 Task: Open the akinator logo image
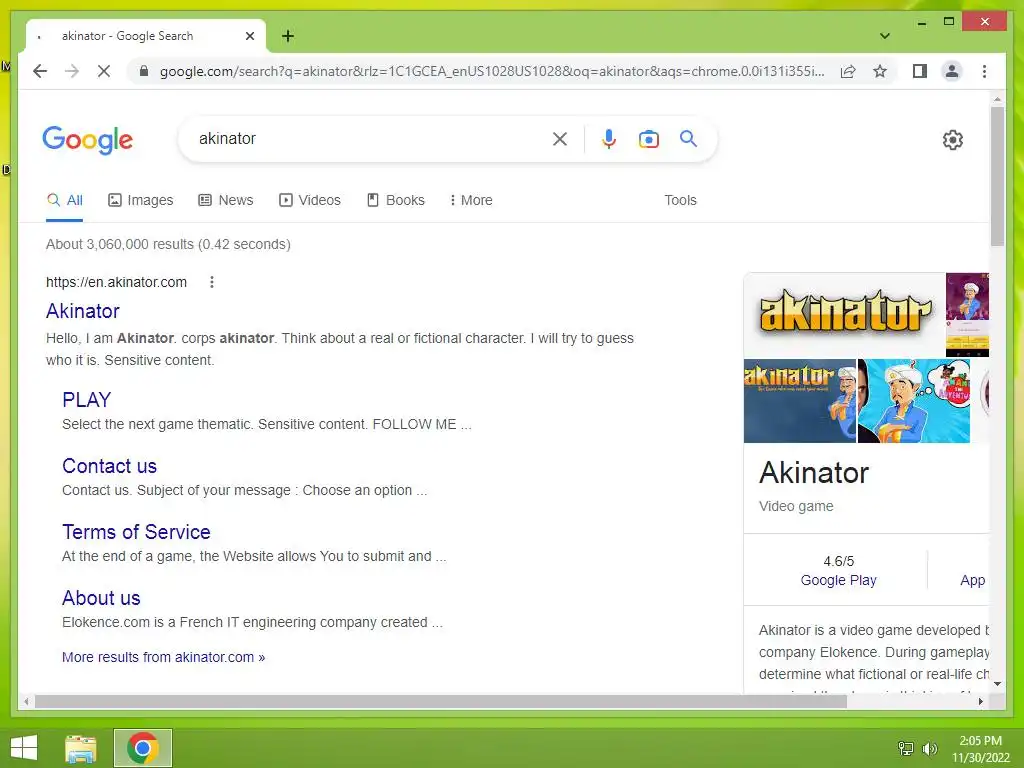pos(844,314)
